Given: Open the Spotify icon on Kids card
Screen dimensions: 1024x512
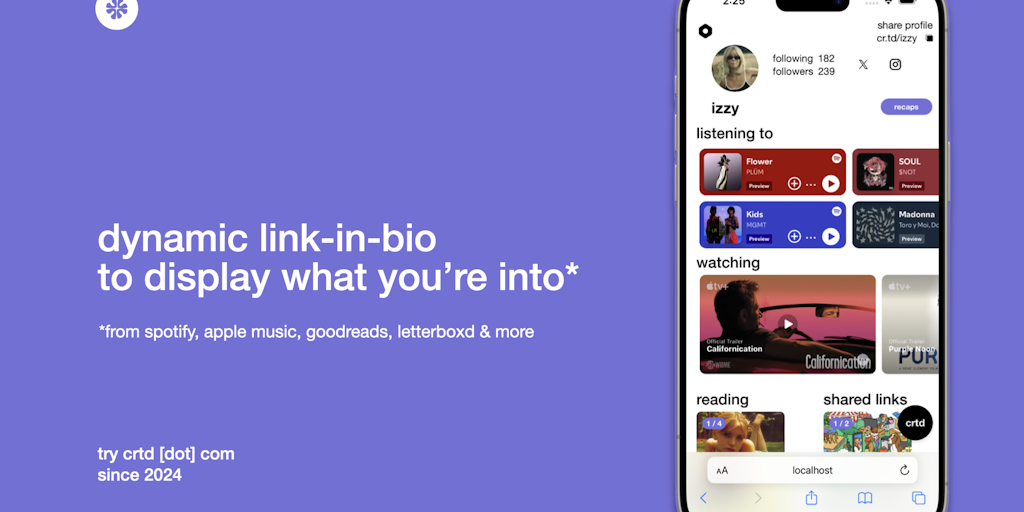Looking at the screenshot, I should tap(837, 211).
